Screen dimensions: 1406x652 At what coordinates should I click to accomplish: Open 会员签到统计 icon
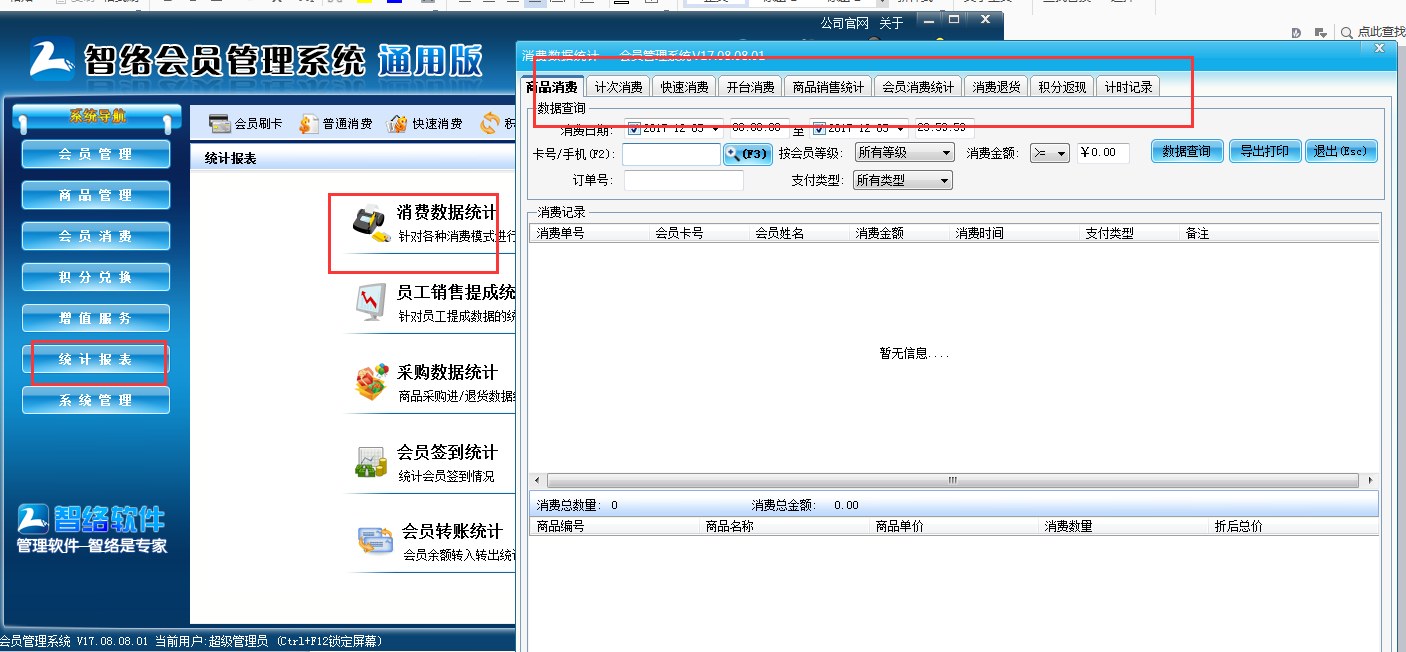[371, 461]
